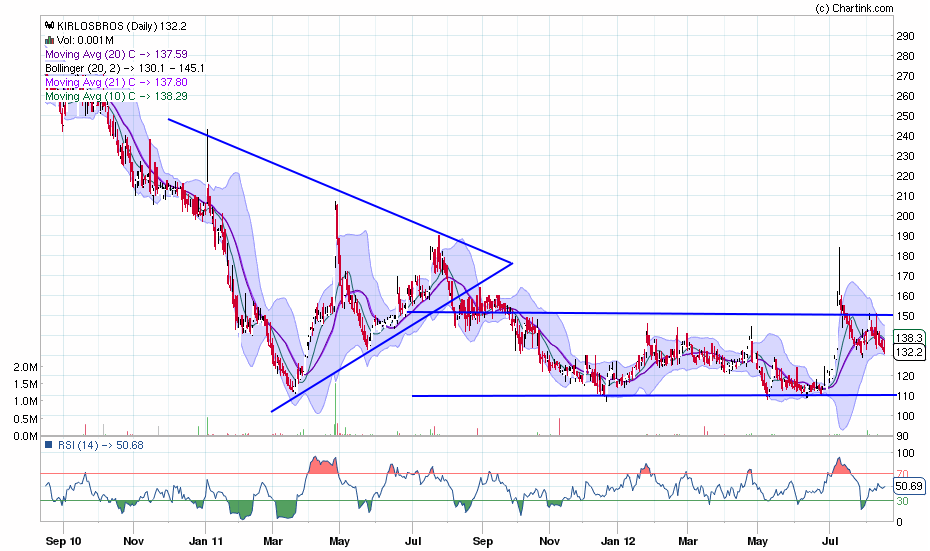Image resolution: width=930 pixels, height=551 pixels.
Task: Click the tall green volume bar near May 2011
Action: coord(336,409)
